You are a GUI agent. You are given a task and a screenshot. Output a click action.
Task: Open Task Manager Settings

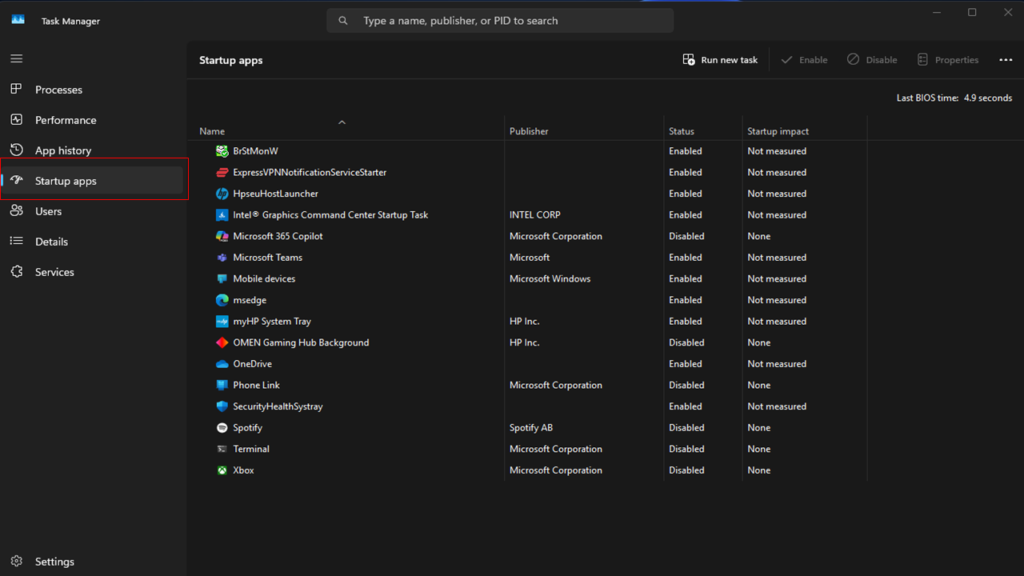coord(93,562)
